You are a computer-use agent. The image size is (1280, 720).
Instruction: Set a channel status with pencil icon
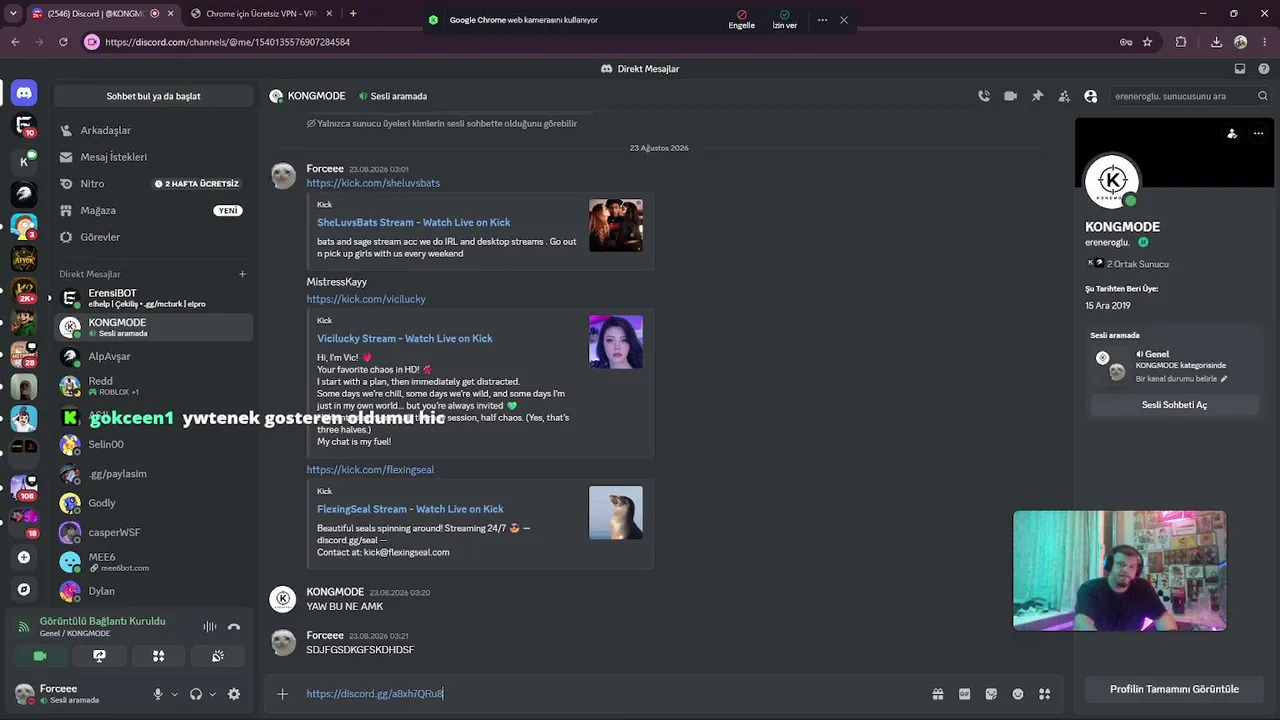pyautogui.click(x=1224, y=379)
